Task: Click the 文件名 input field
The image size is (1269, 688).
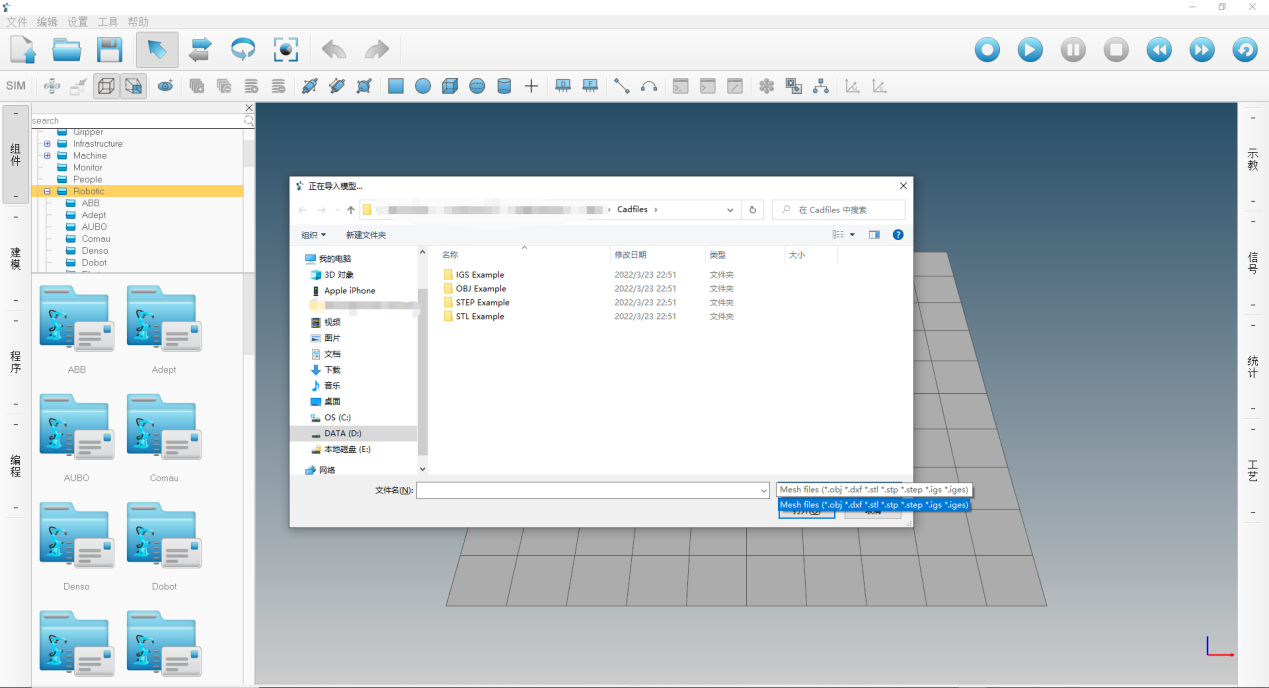Action: point(586,490)
